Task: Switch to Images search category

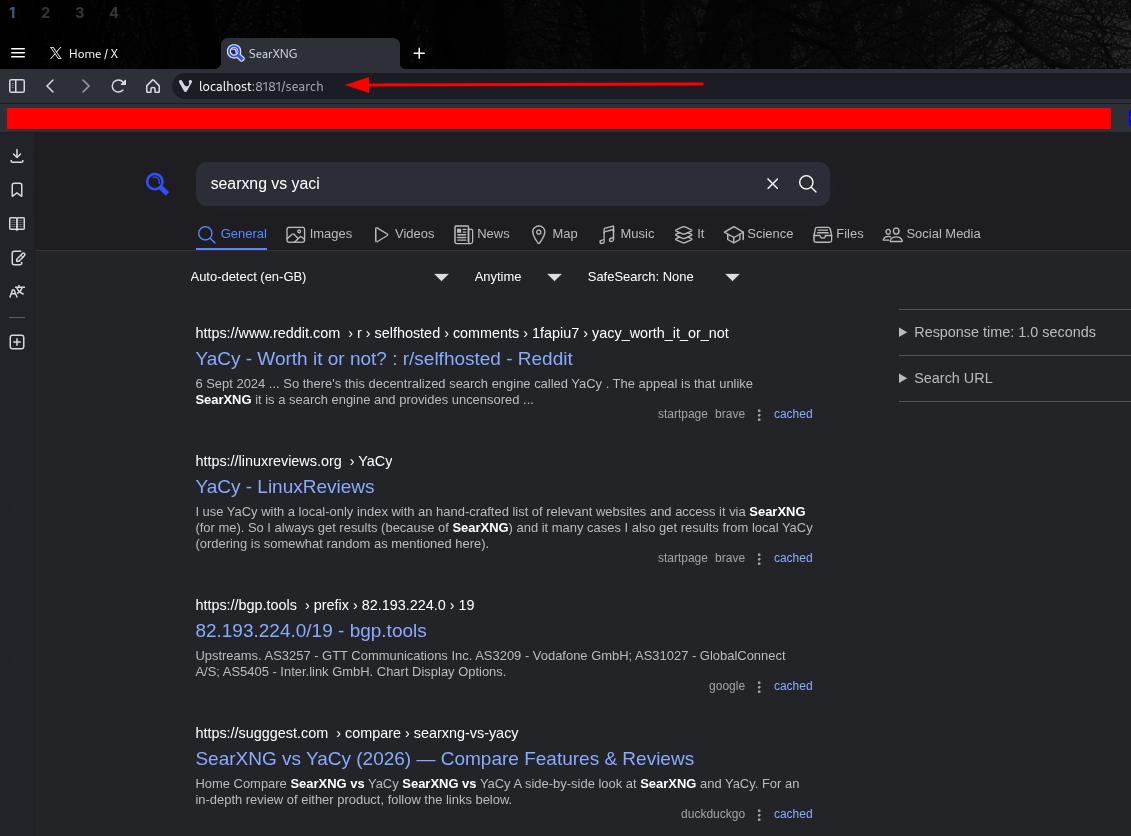Action: 319,234
